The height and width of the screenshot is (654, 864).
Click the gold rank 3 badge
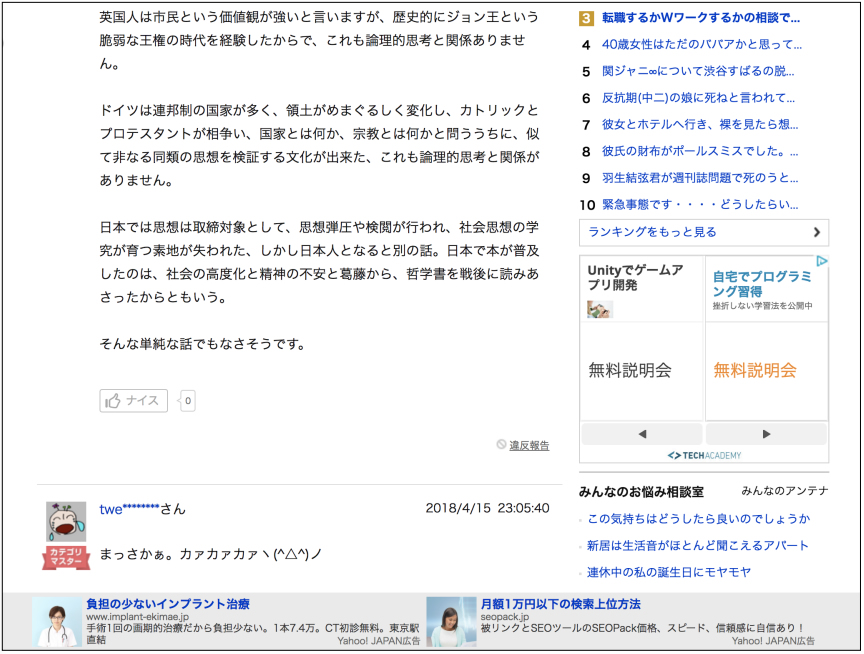[586, 18]
